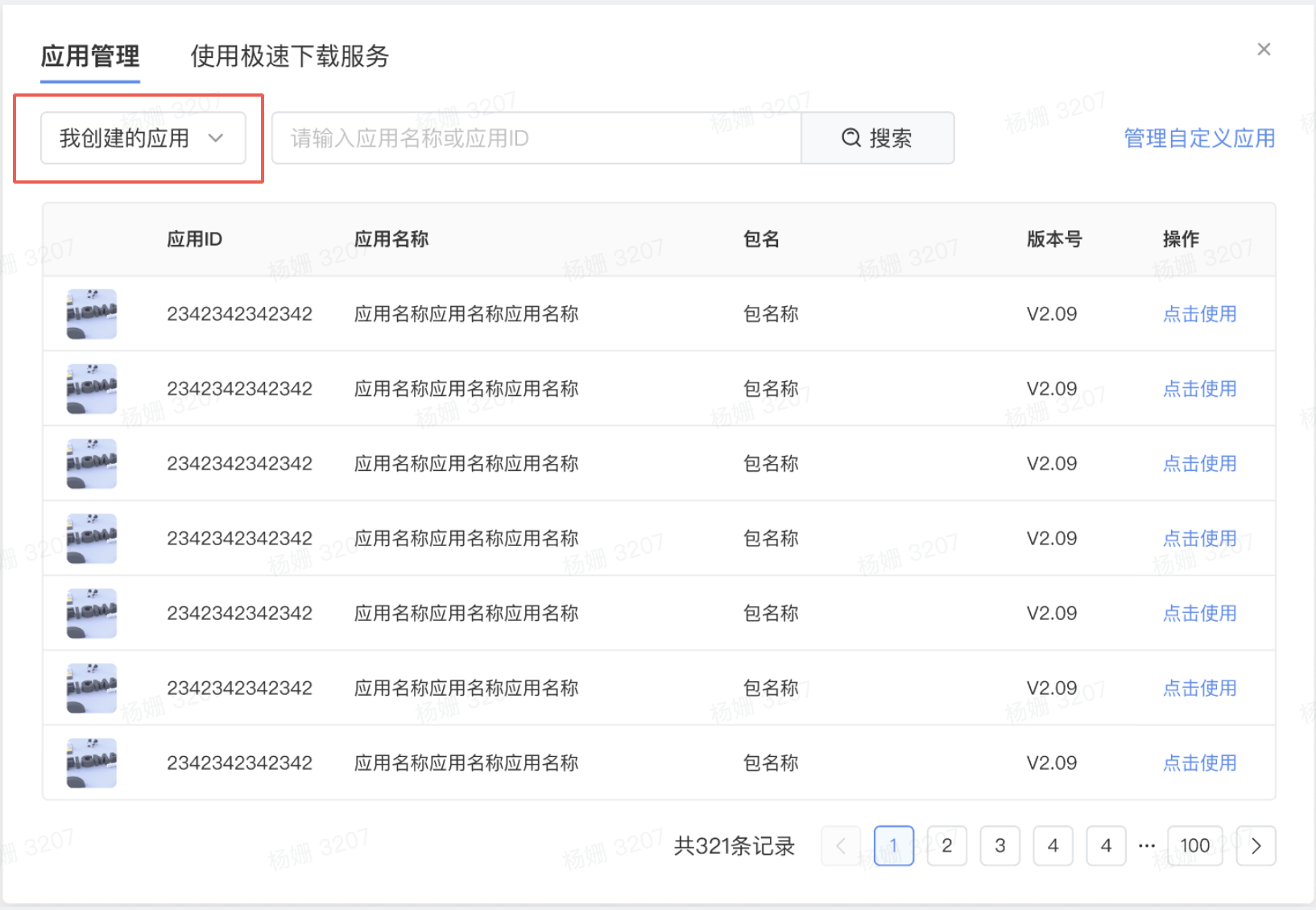
Task: Click the search magnifier icon
Action: (x=850, y=138)
